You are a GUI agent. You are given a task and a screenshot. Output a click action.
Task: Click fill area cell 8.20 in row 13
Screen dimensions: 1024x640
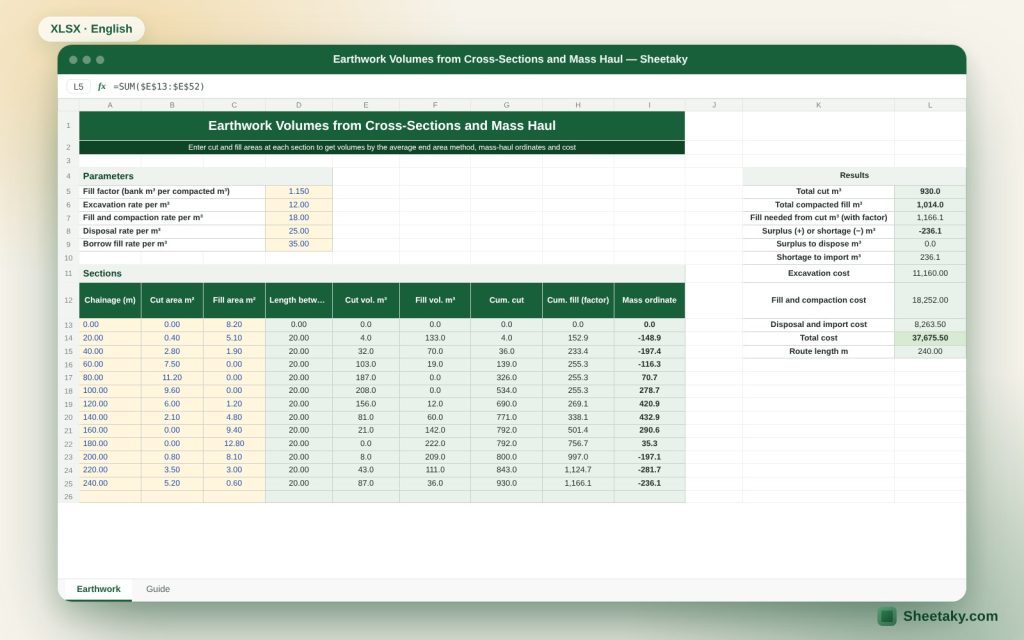pyautogui.click(x=234, y=325)
